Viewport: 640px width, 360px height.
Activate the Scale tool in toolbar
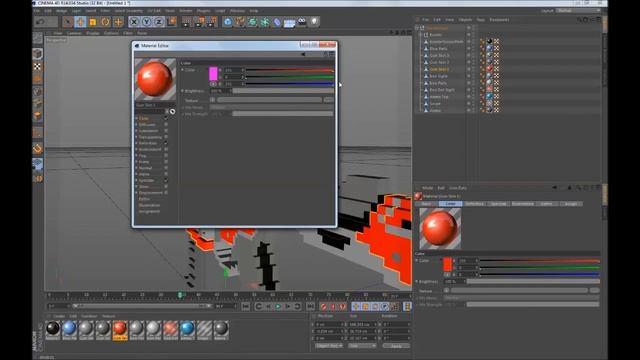tap(93, 22)
